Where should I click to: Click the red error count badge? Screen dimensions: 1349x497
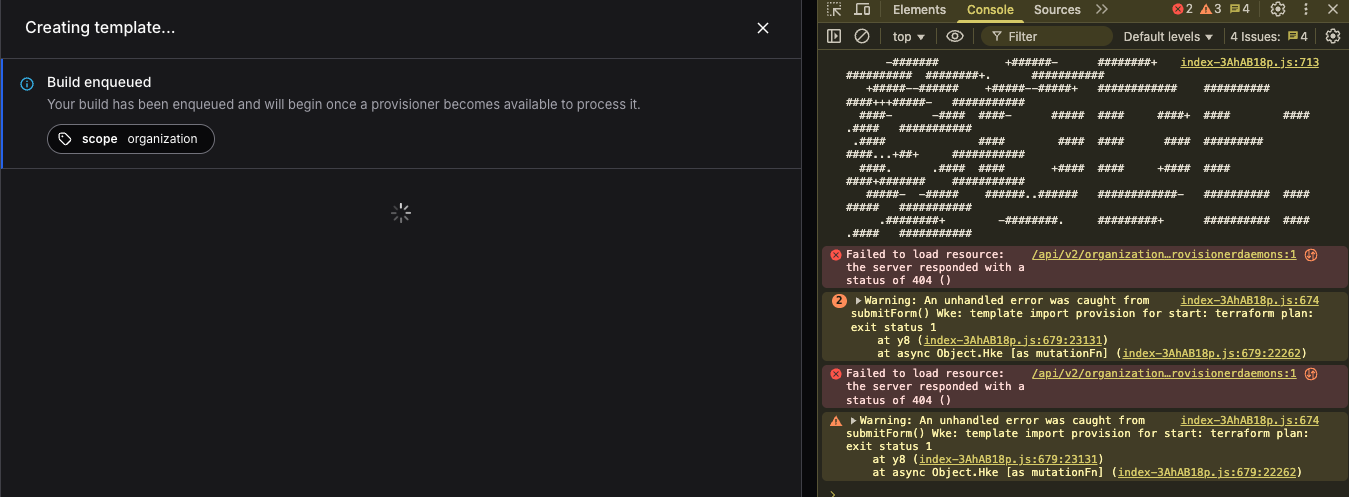1183,10
